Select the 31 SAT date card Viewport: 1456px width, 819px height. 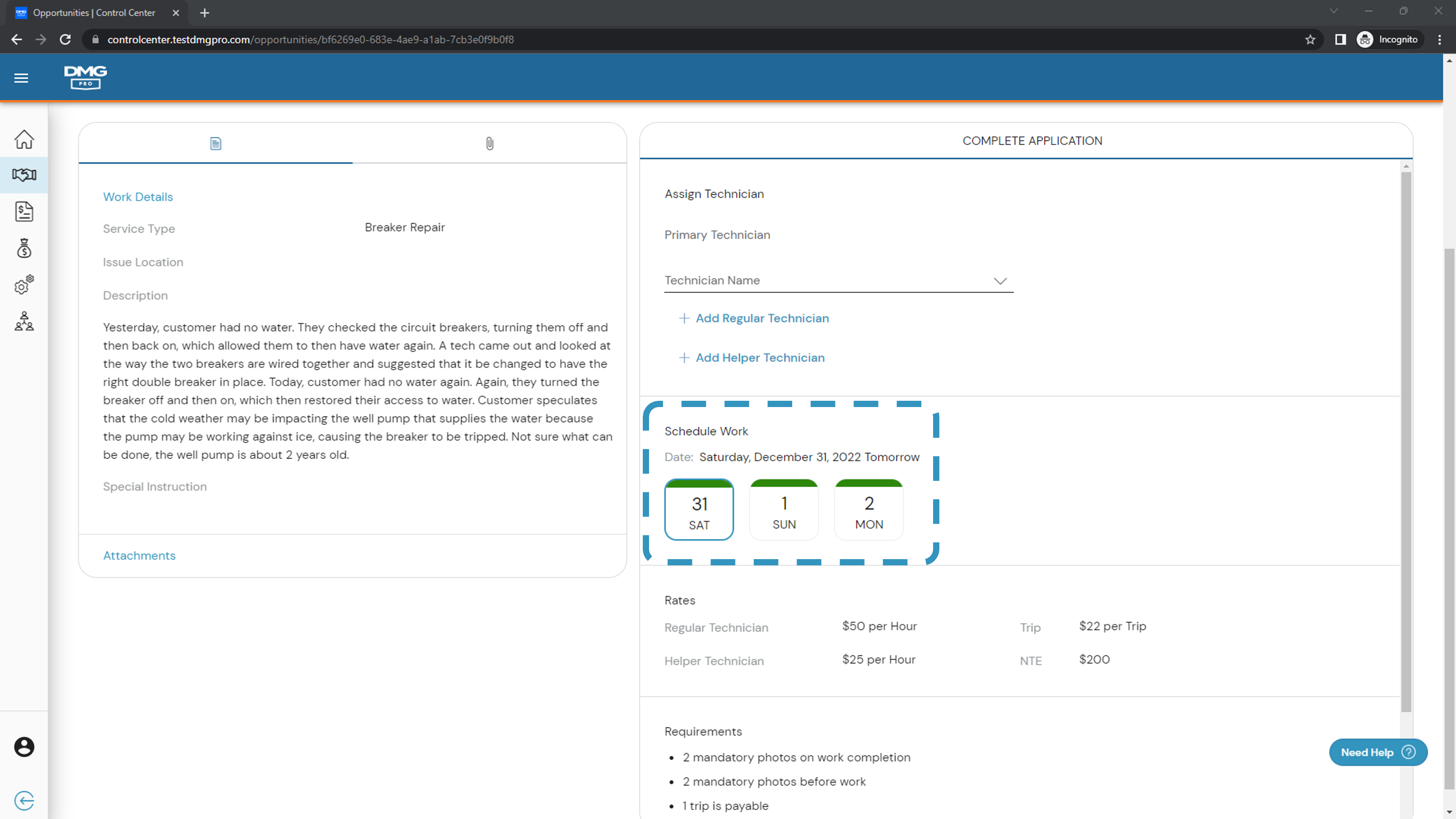(x=699, y=510)
